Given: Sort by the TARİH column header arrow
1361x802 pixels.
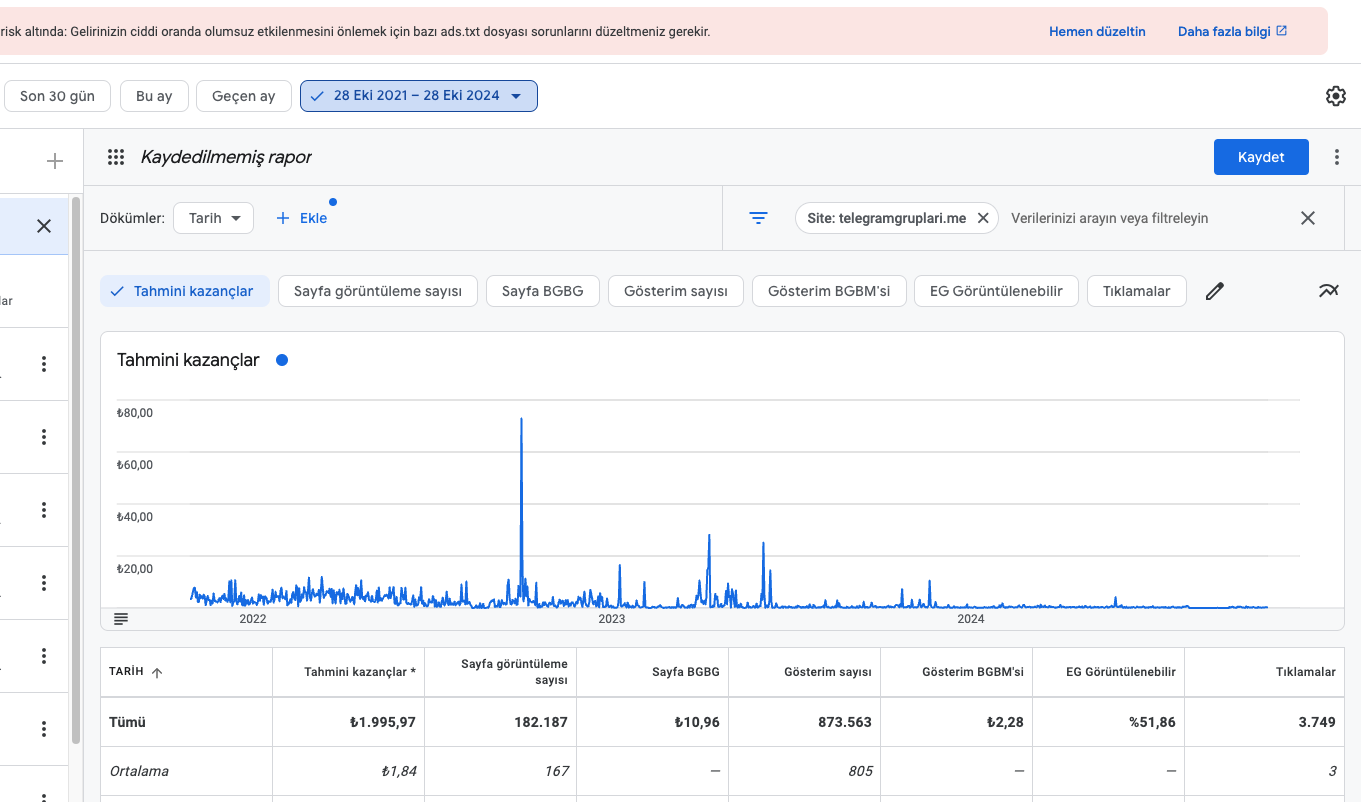Looking at the screenshot, I should 157,672.
